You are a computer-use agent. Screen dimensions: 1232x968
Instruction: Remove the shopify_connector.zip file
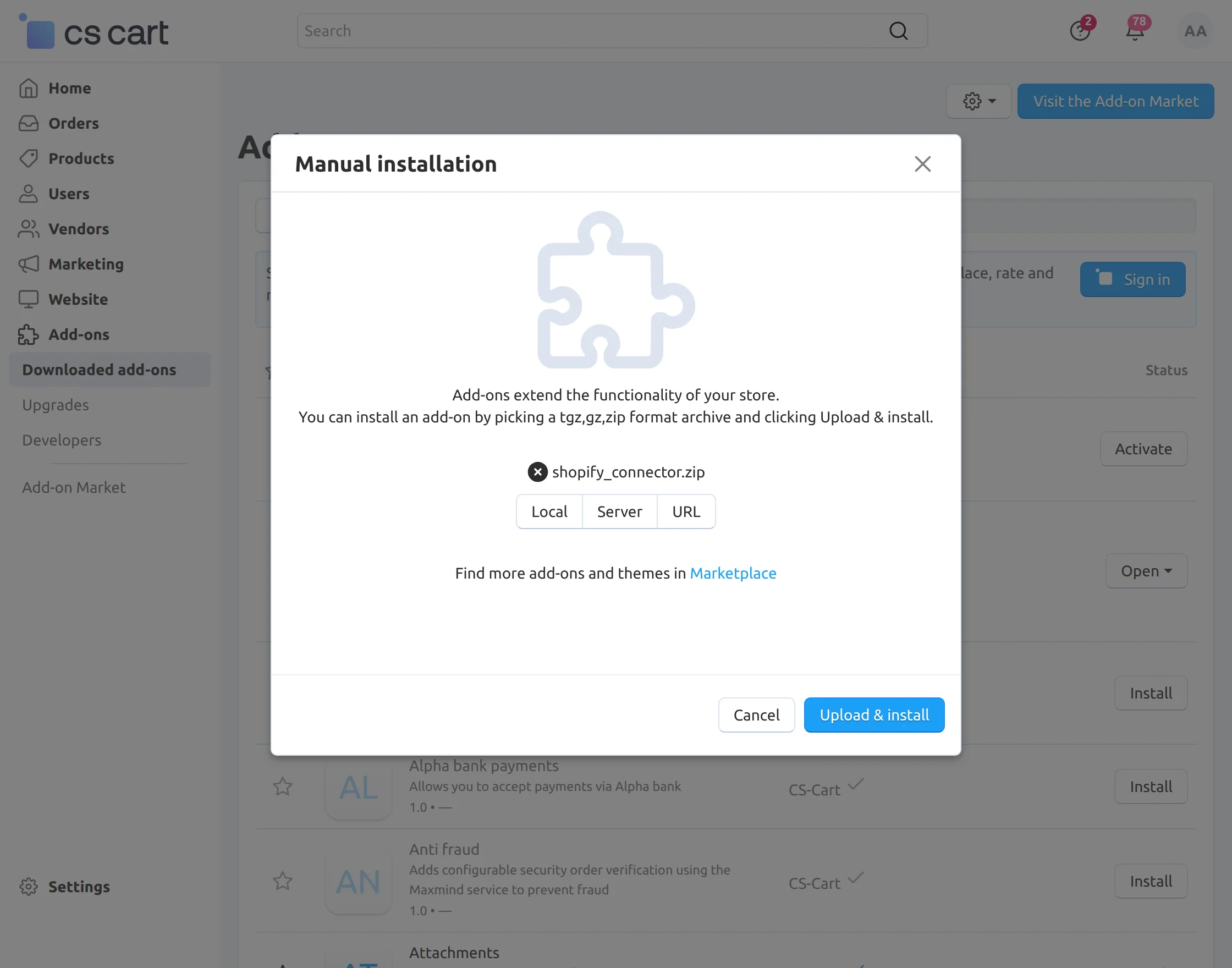tap(537, 471)
